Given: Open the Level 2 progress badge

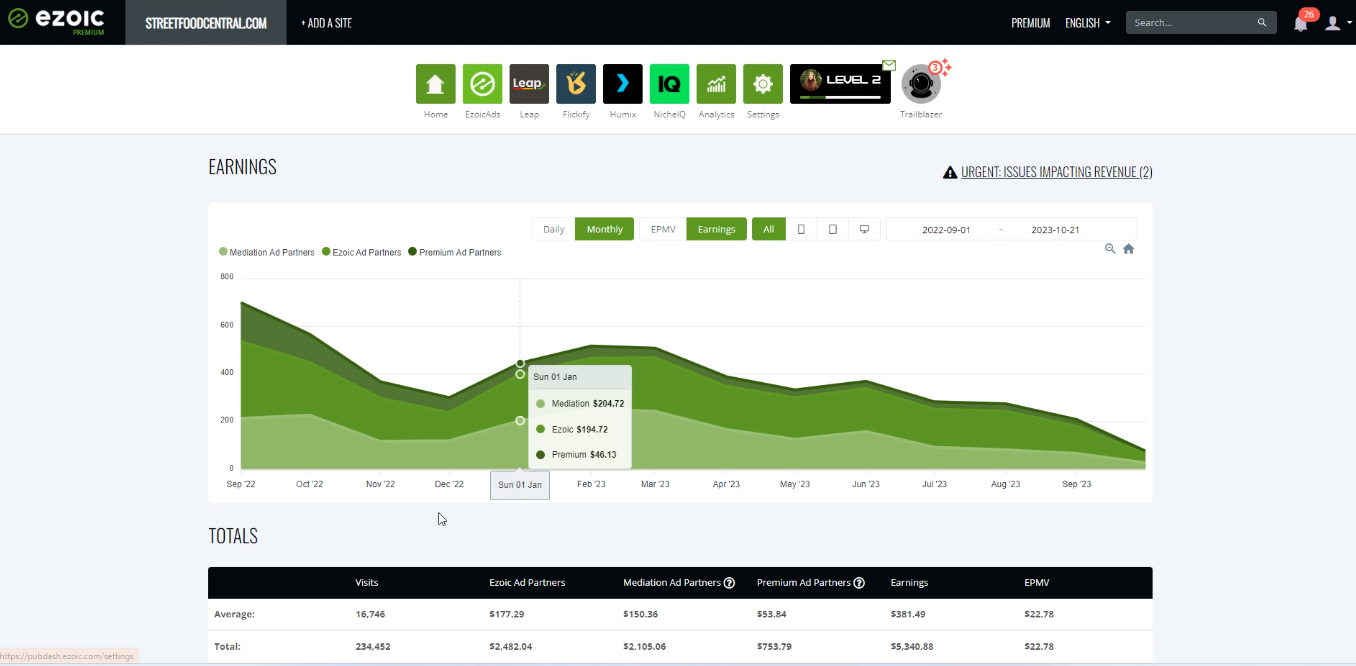Looking at the screenshot, I should tap(840, 84).
